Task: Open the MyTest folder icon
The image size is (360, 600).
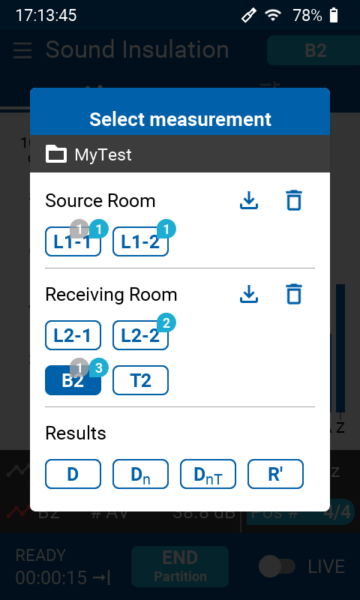Action: pyautogui.click(x=56, y=154)
